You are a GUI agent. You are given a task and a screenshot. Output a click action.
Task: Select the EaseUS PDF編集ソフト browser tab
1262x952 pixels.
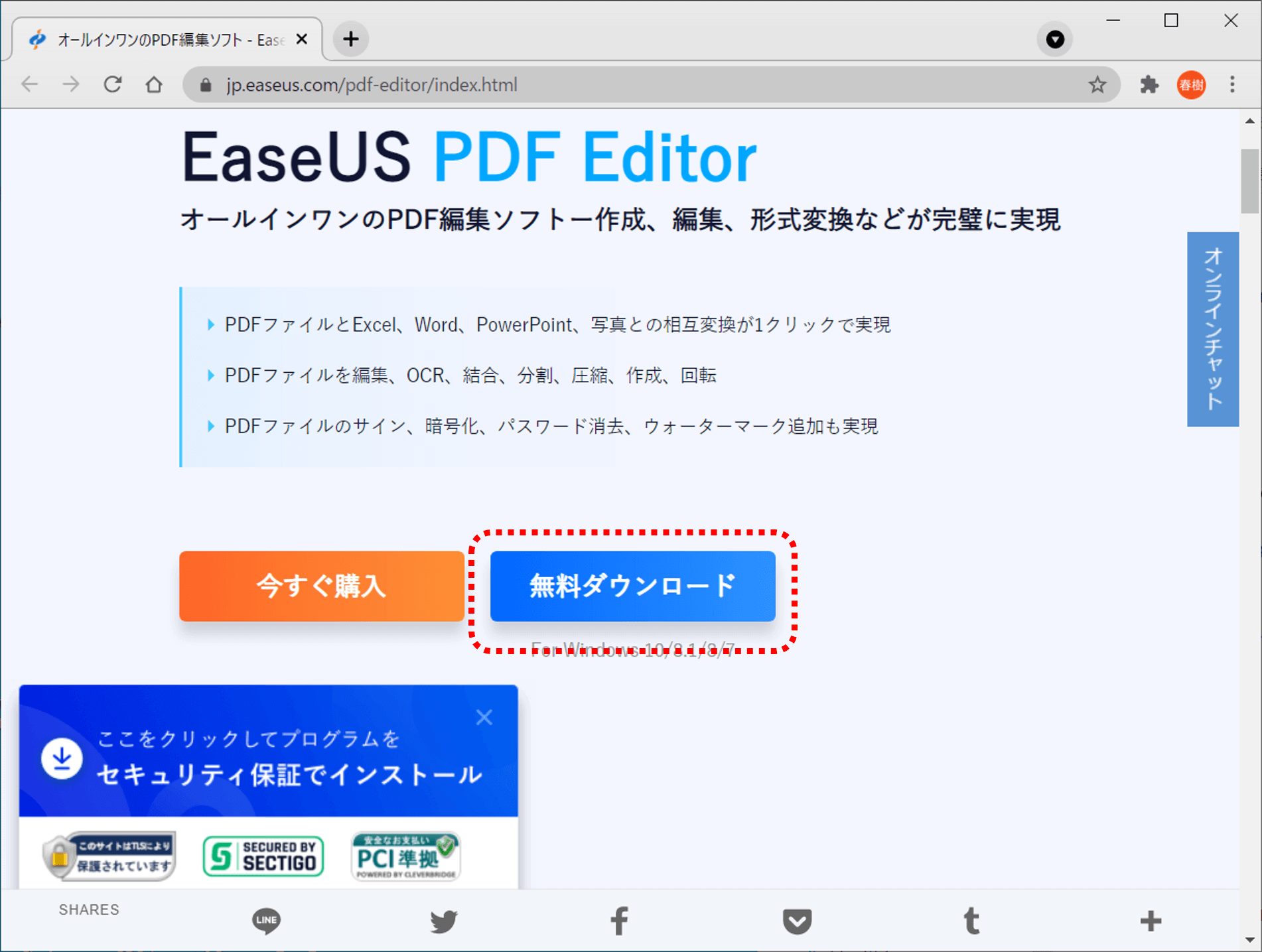(167, 39)
